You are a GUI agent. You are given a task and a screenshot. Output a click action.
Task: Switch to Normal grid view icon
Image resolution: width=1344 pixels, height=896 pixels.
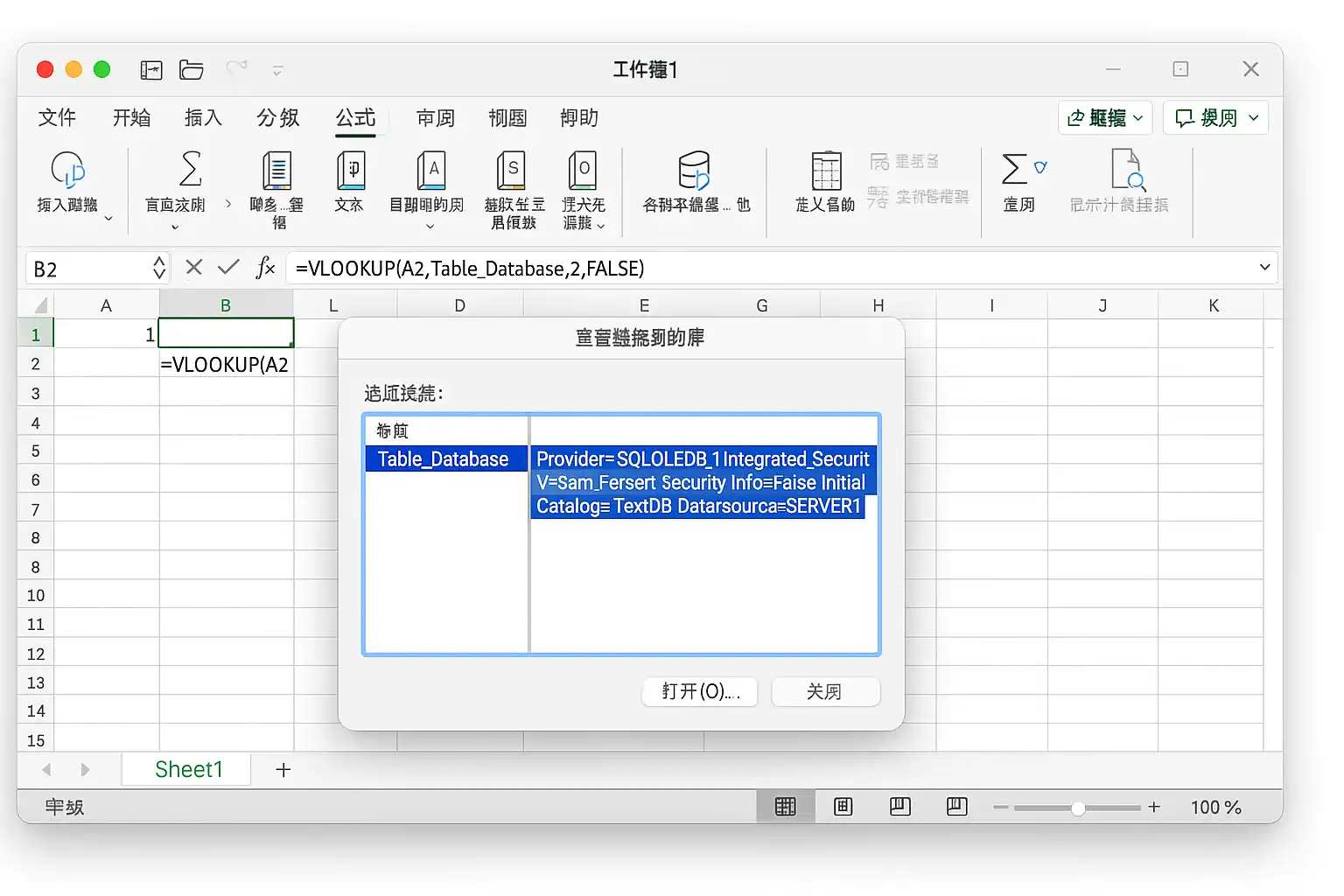pos(786,807)
